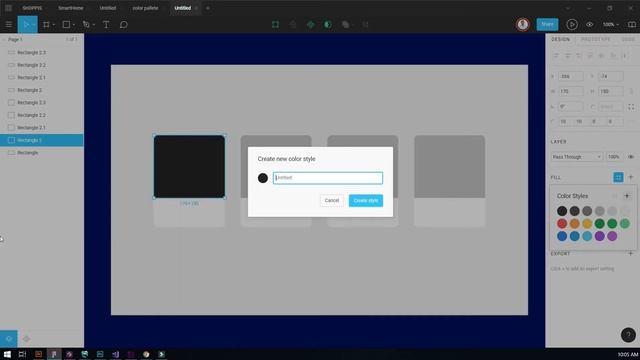
Task: Open the view settings eye icon
Action: click(x=590, y=24)
